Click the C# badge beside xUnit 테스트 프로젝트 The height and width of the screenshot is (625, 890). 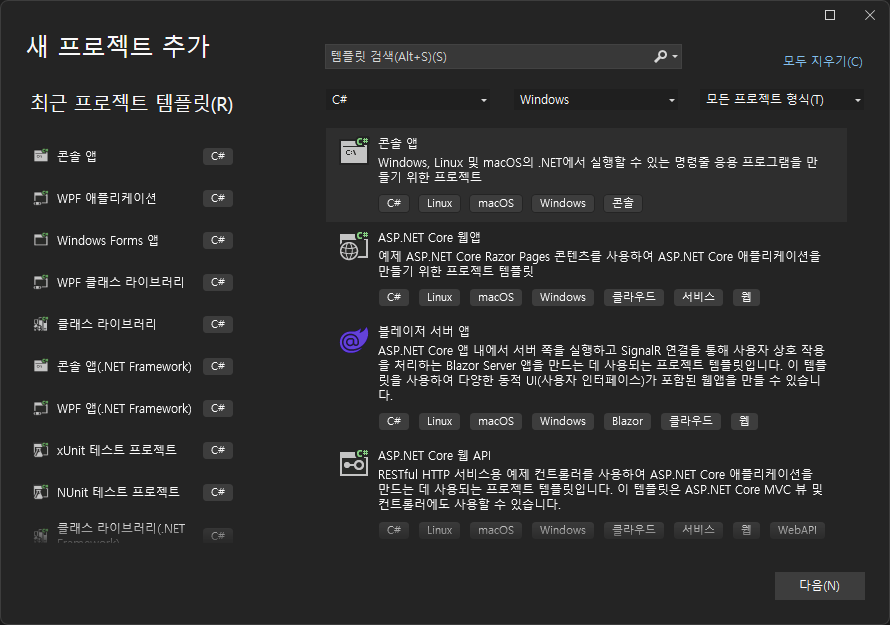coord(218,450)
